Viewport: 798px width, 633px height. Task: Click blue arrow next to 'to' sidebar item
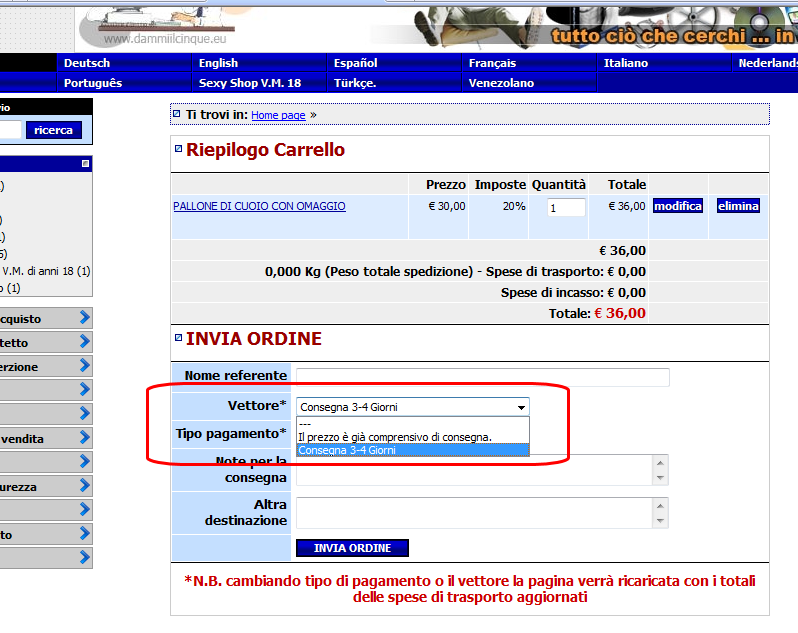[84, 533]
